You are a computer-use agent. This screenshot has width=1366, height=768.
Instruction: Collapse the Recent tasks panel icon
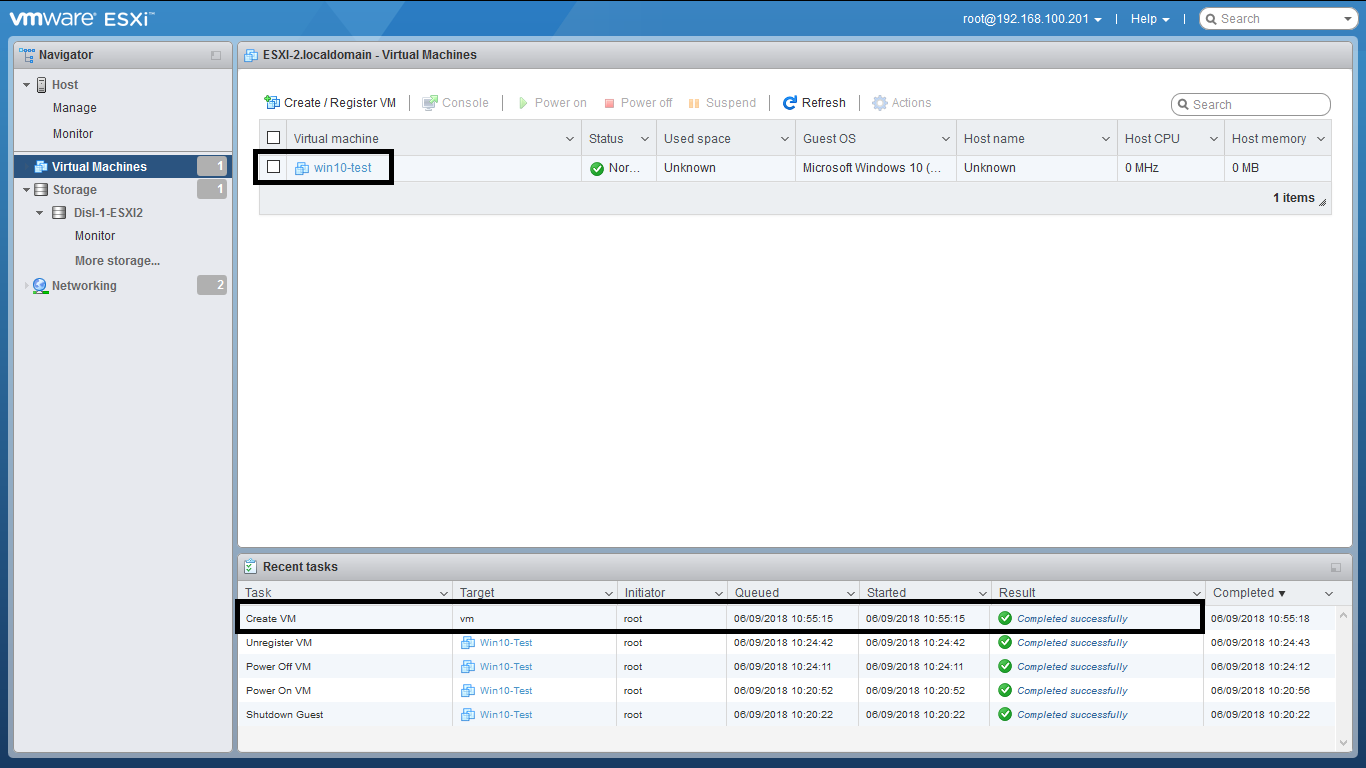[x=1336, y=567]
